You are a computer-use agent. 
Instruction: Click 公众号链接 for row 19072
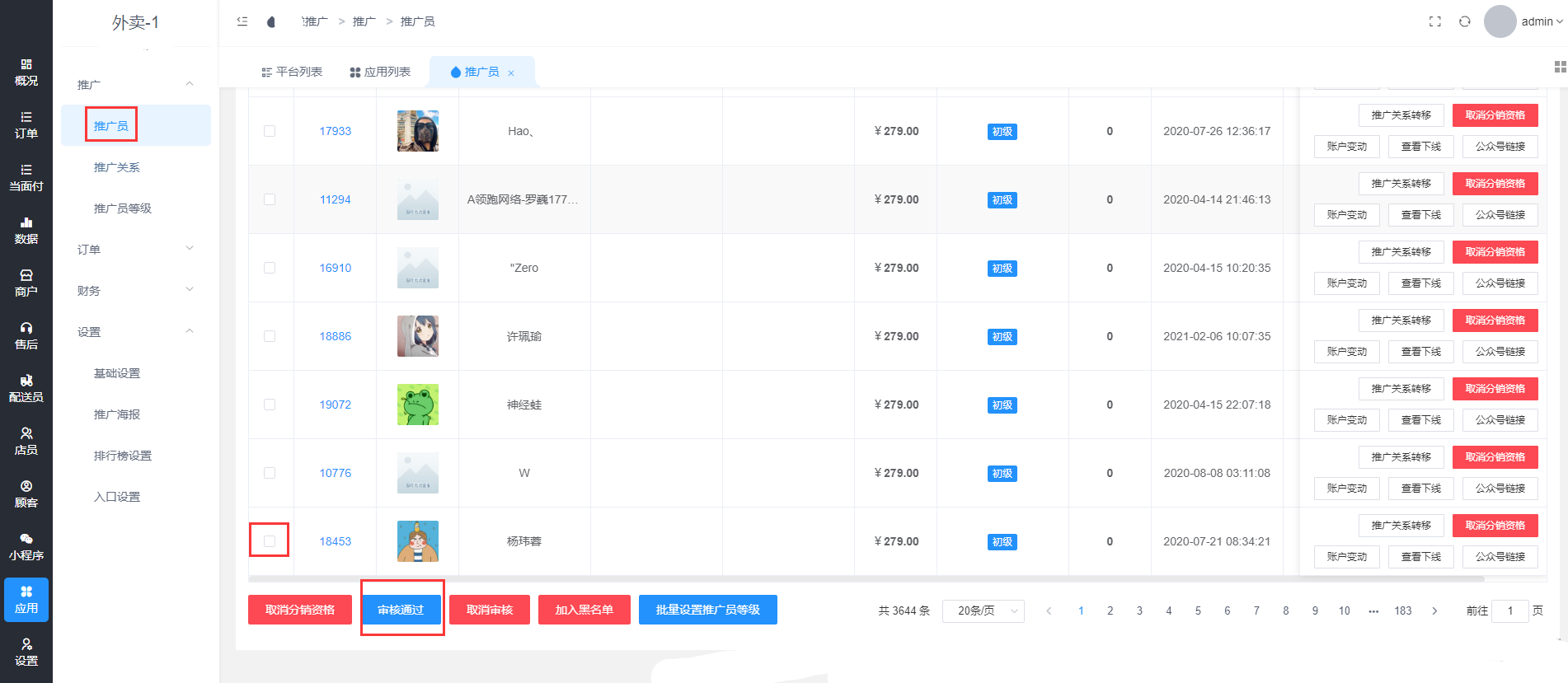point(1500,420)
